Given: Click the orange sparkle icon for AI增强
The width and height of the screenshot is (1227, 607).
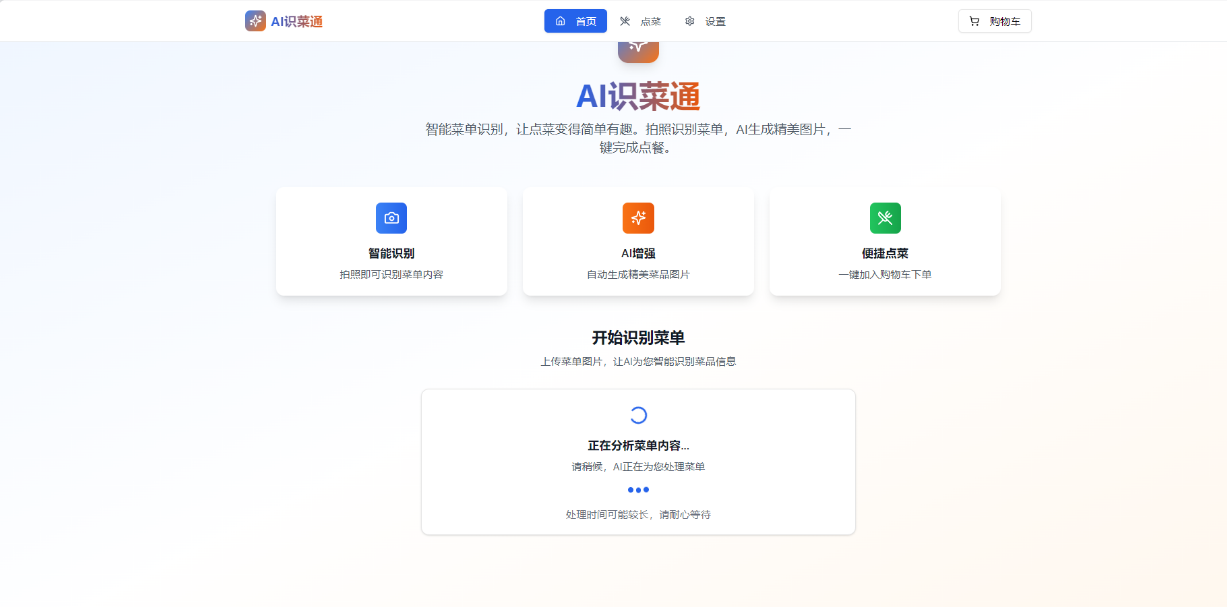Looking at the screenshot, I should click(x=638, y=218).
